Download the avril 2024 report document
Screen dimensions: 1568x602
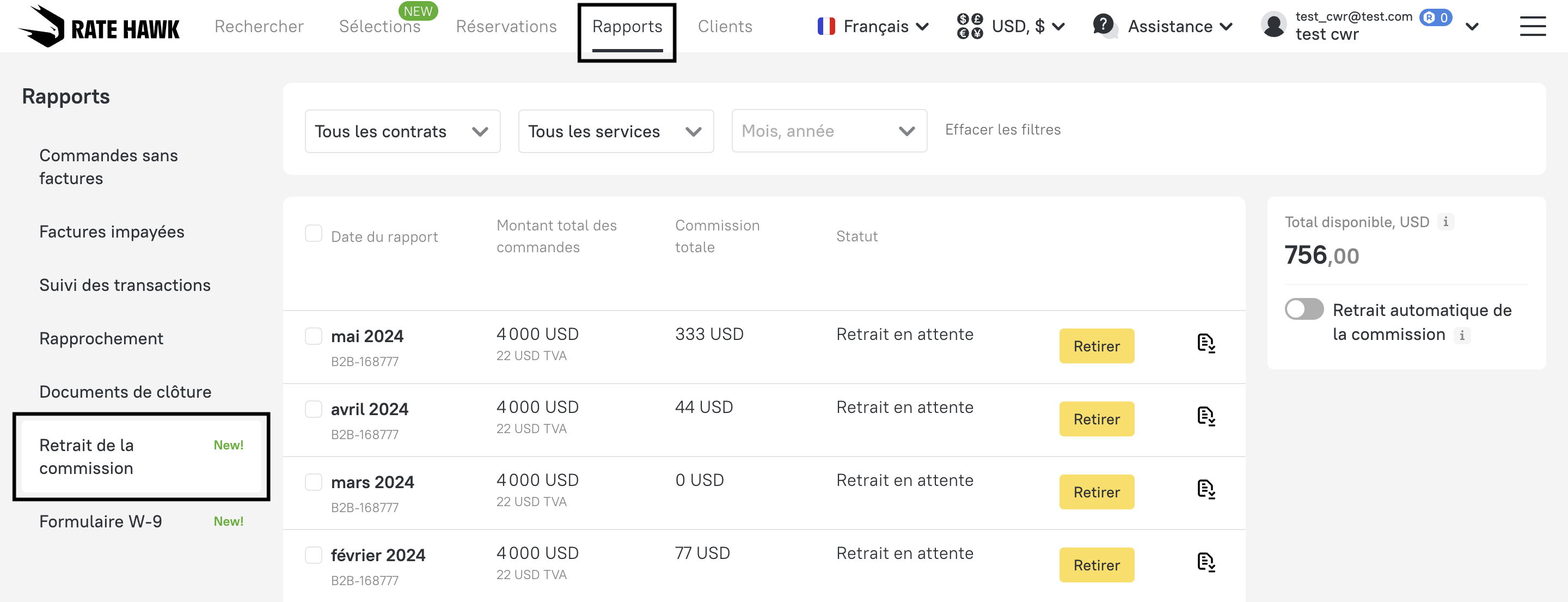click(1206, 417)
